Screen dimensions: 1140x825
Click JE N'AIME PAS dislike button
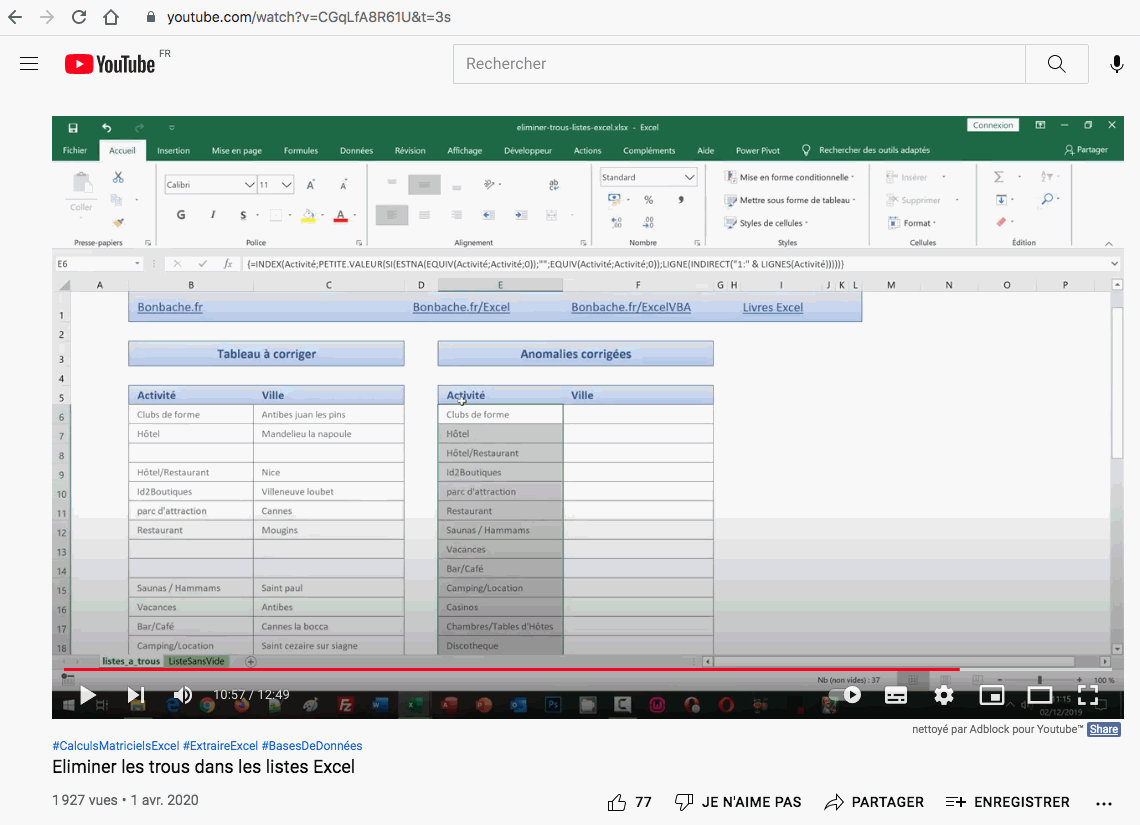click(738, 802)
